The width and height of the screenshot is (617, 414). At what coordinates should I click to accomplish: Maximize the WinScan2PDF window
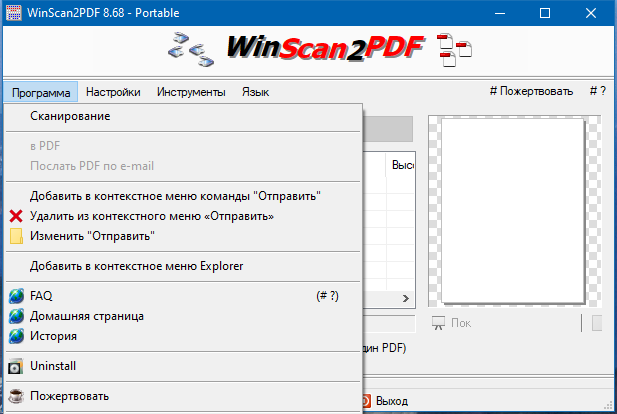point(545,13)
